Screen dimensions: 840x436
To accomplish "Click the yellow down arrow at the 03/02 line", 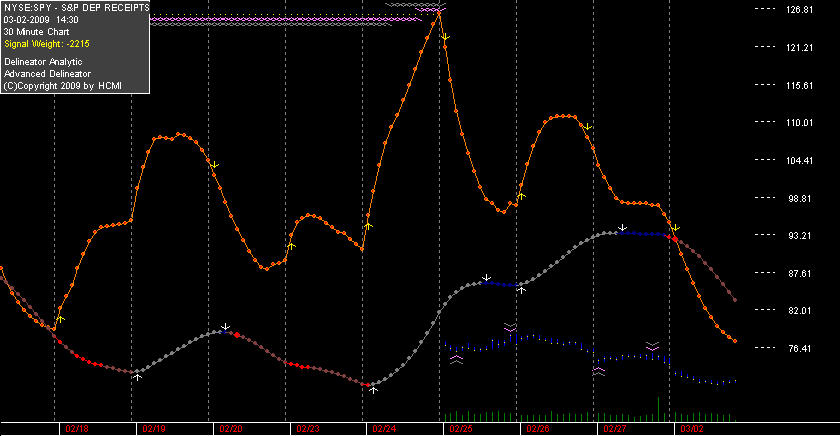I will [x=676, y=228].
